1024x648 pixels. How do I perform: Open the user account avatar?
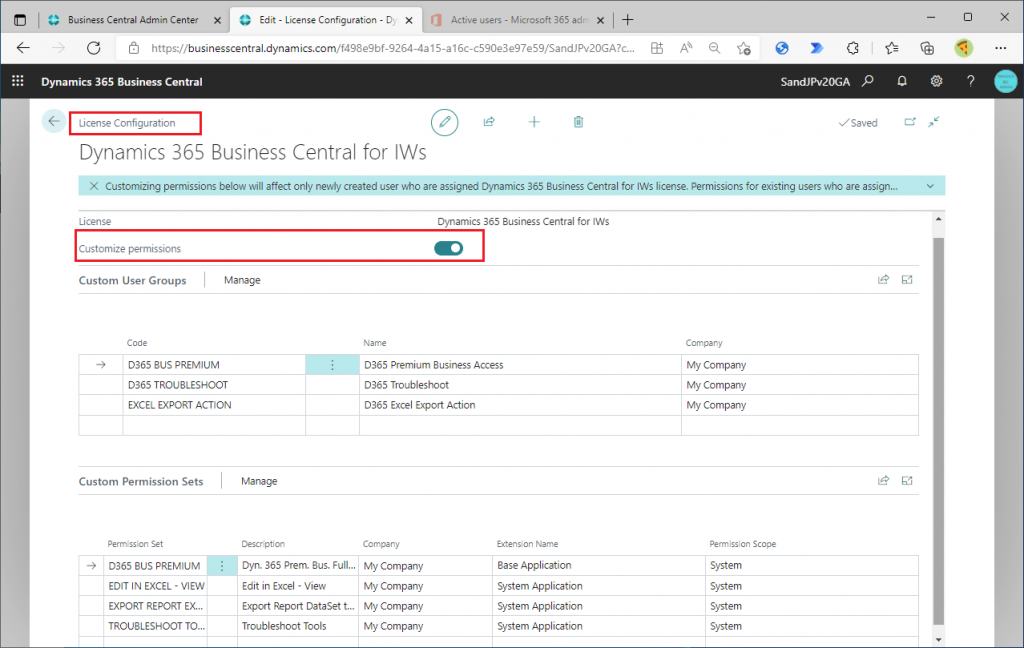click(x=1005, y=81)
